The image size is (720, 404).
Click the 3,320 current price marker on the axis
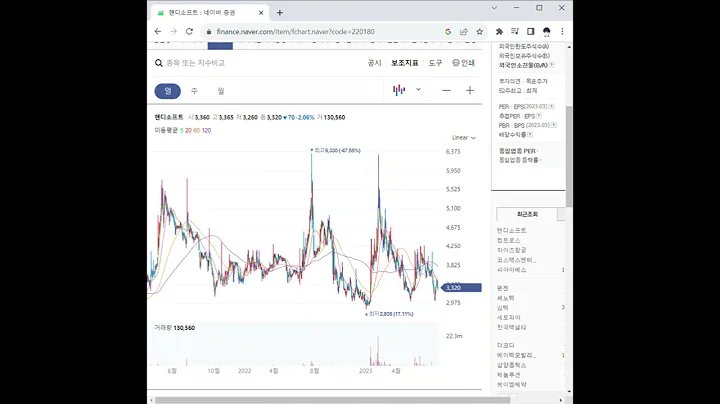coord(461,288)
